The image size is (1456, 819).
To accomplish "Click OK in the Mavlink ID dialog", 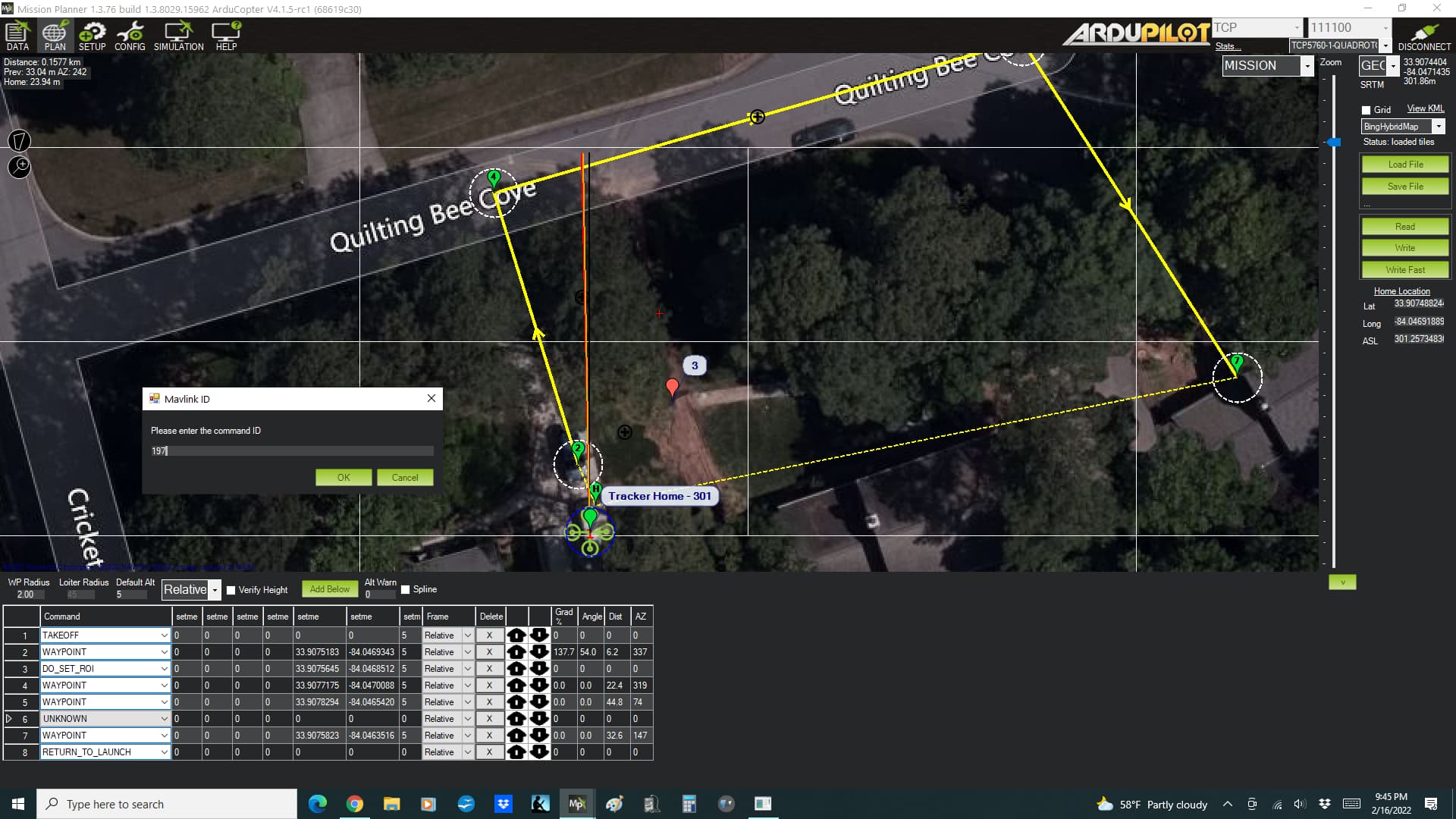I will tap(343, 477).
